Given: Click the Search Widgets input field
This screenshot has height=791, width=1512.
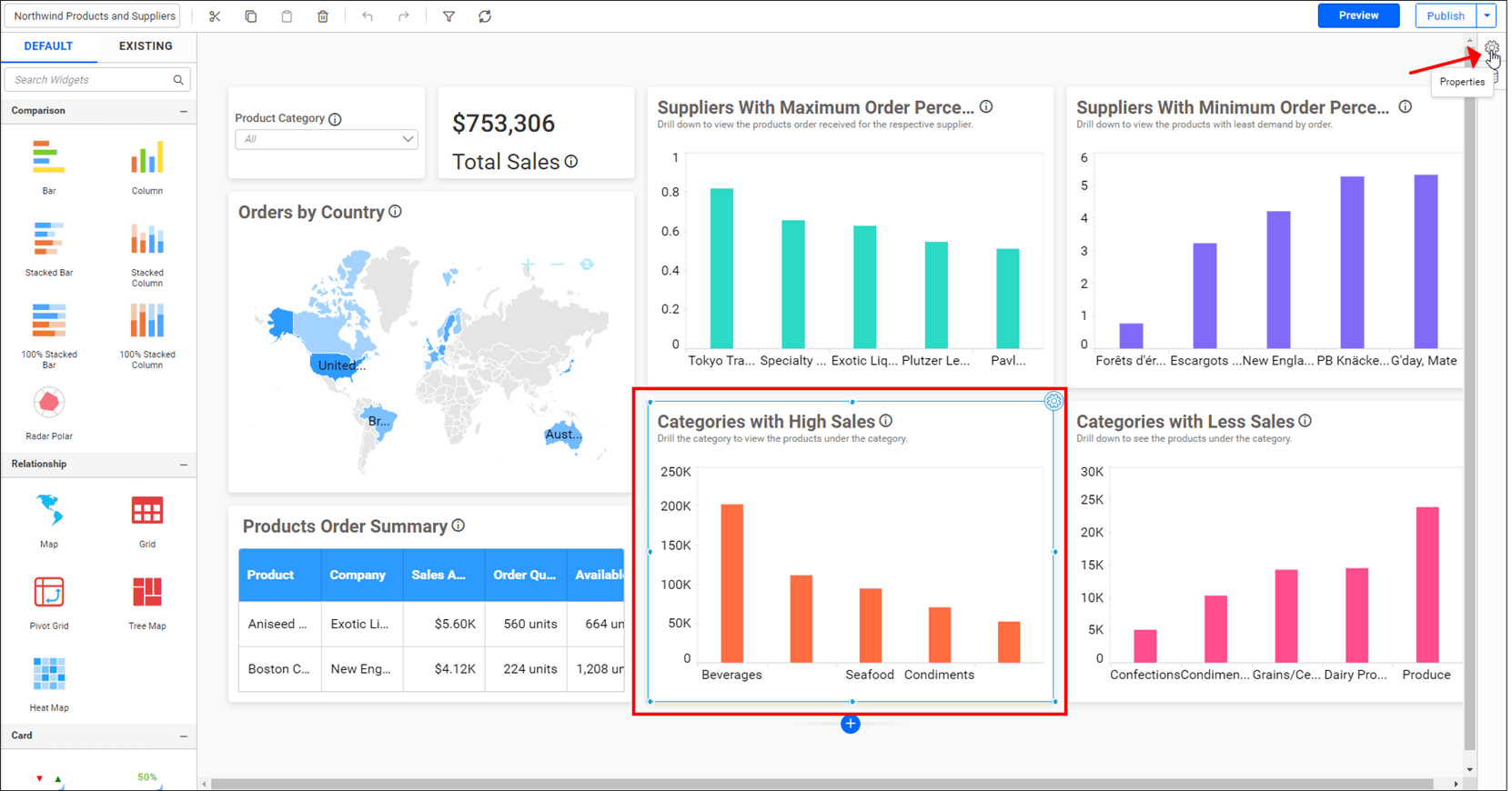Looking at the screenshot, I should [x=91, y=80].
